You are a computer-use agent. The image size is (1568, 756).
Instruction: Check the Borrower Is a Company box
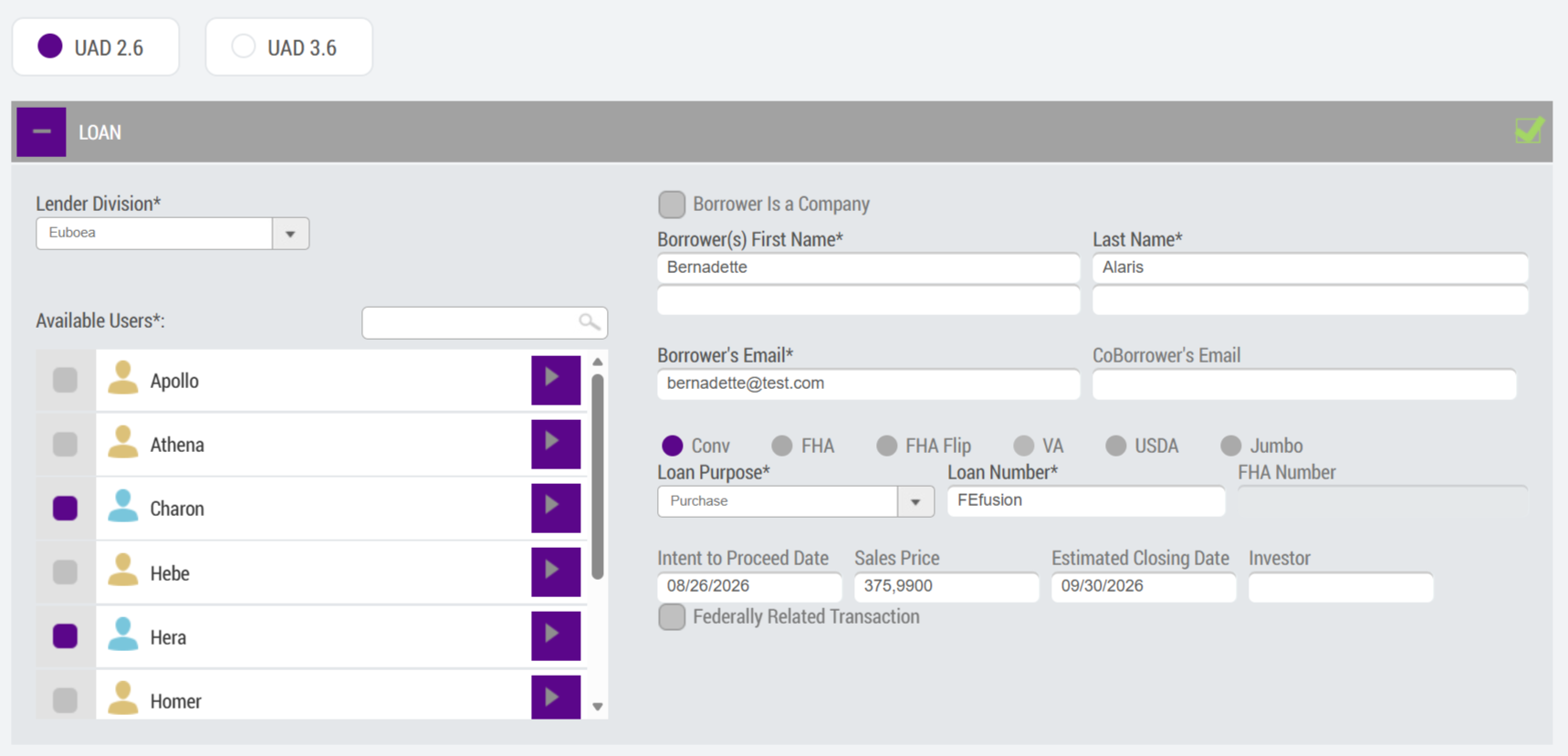[x=672, y=205]
